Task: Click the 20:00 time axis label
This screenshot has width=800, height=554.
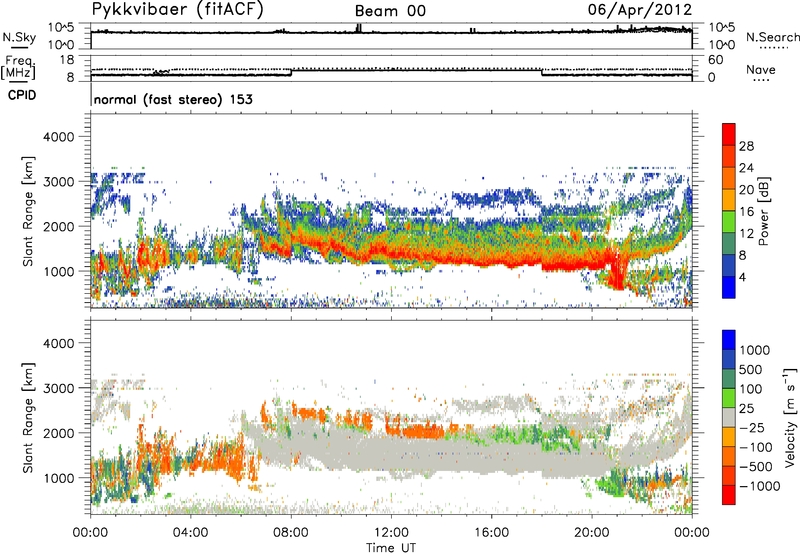Action: tap(591, 532)
